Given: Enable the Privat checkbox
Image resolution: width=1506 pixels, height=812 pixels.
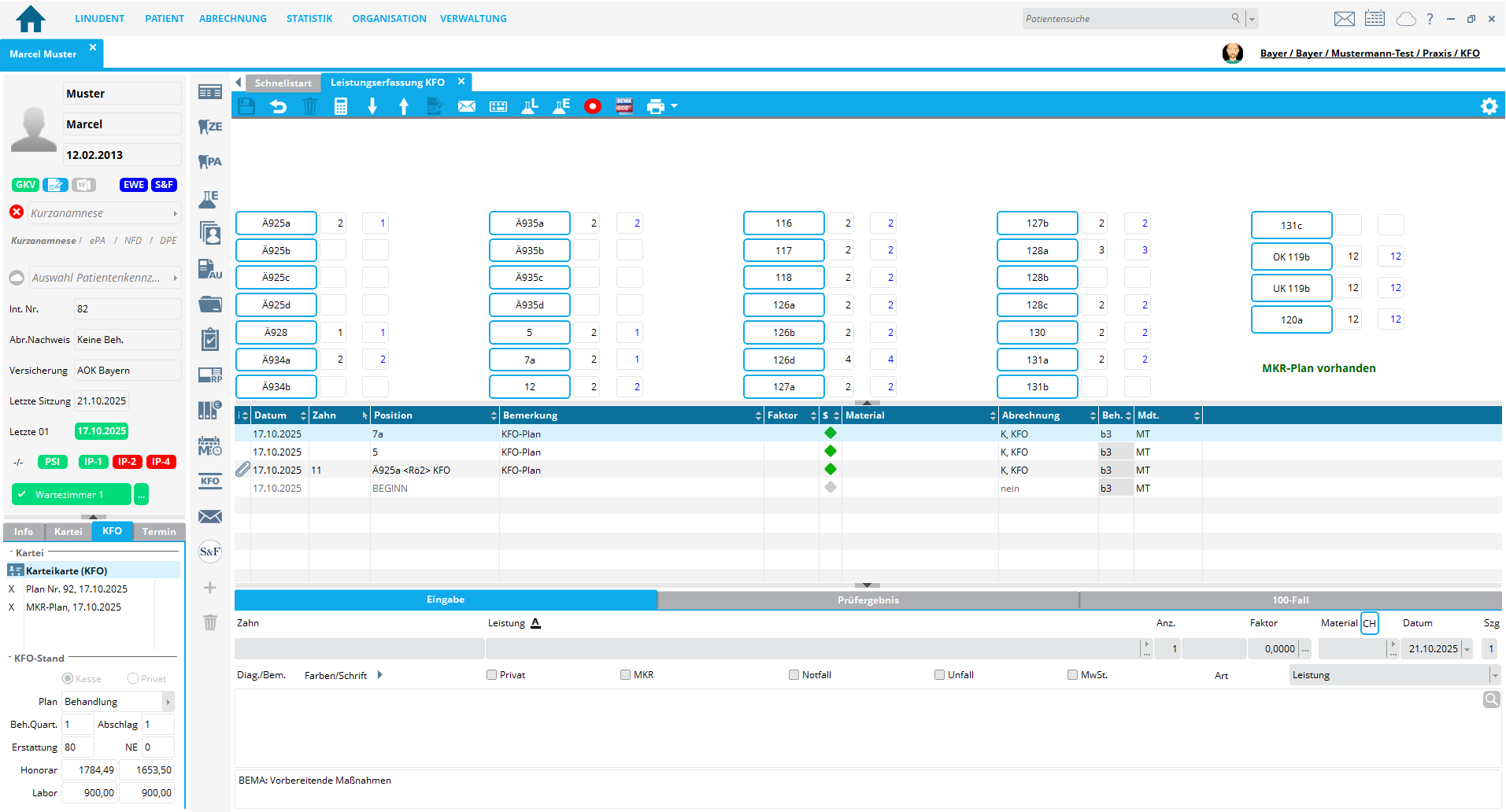Looking at the screenshot, I should [492, 675].
